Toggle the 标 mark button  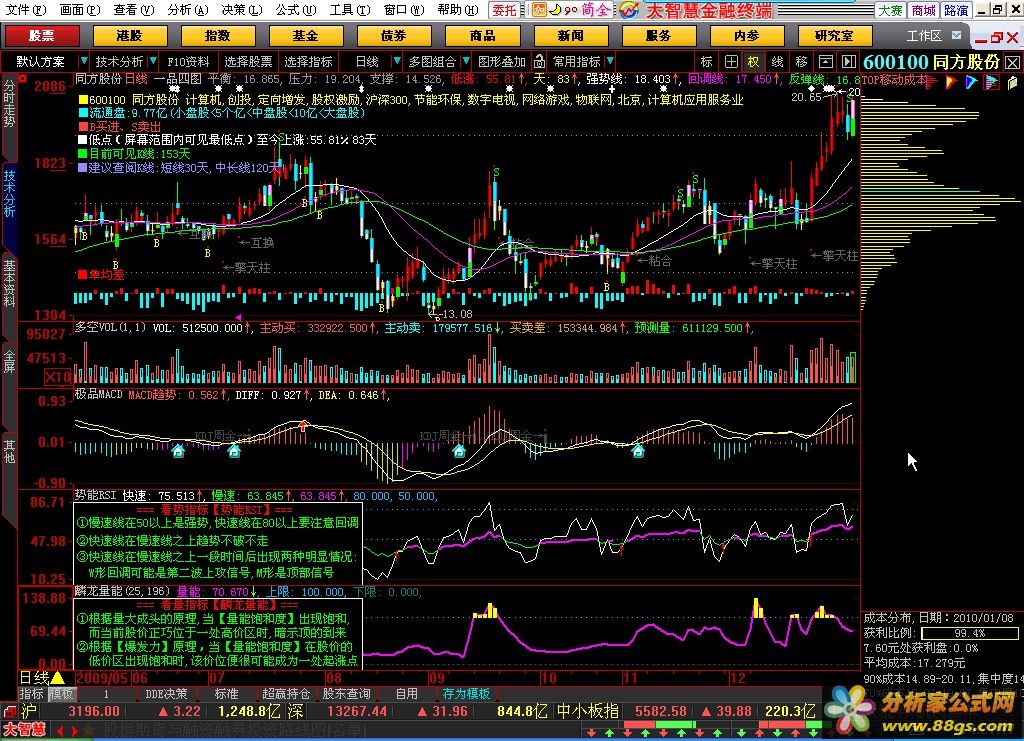coord(707,62)
